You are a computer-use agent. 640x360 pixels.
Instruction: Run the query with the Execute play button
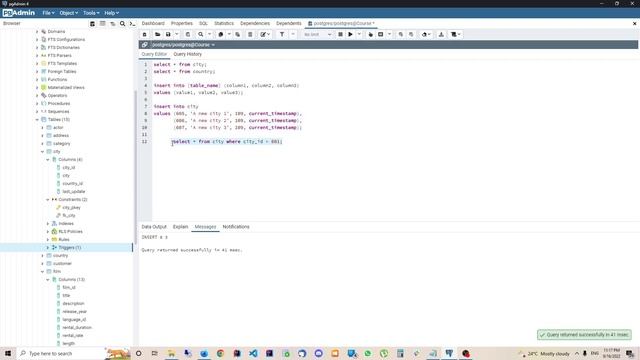click(350, 35)
